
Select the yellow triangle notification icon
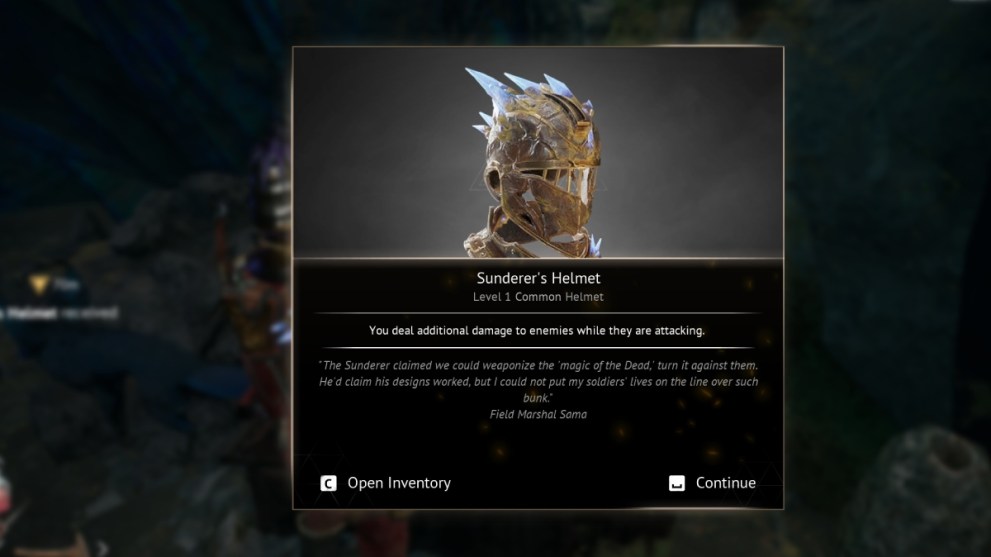[x=40, y=285]
